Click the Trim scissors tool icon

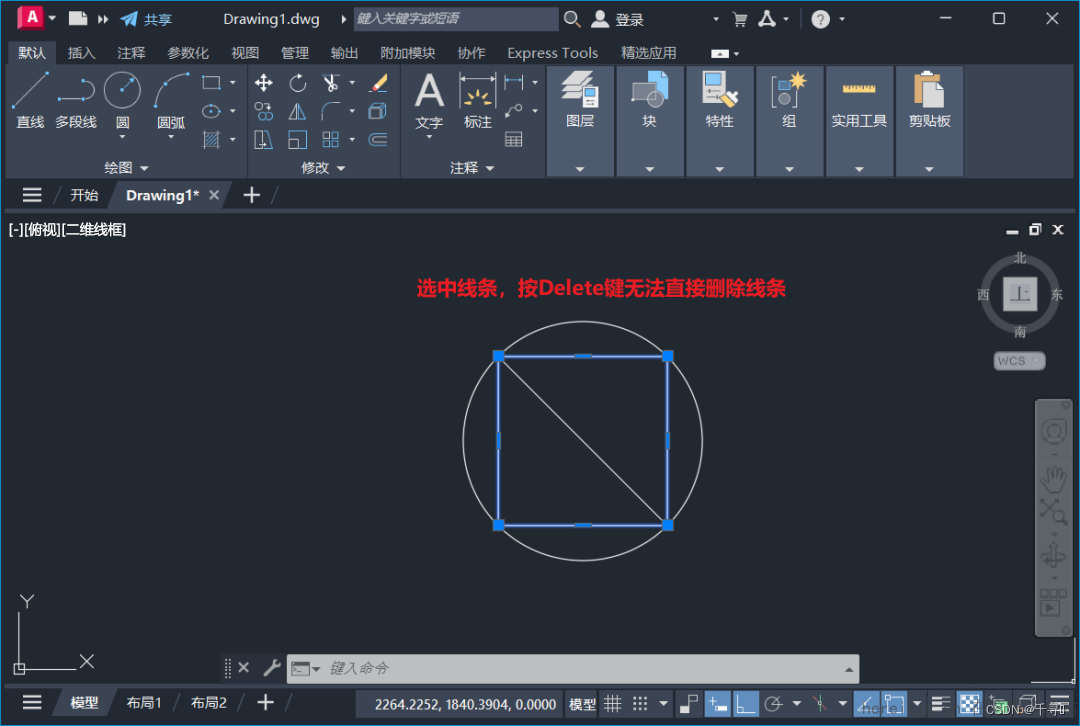click(331, 83)
